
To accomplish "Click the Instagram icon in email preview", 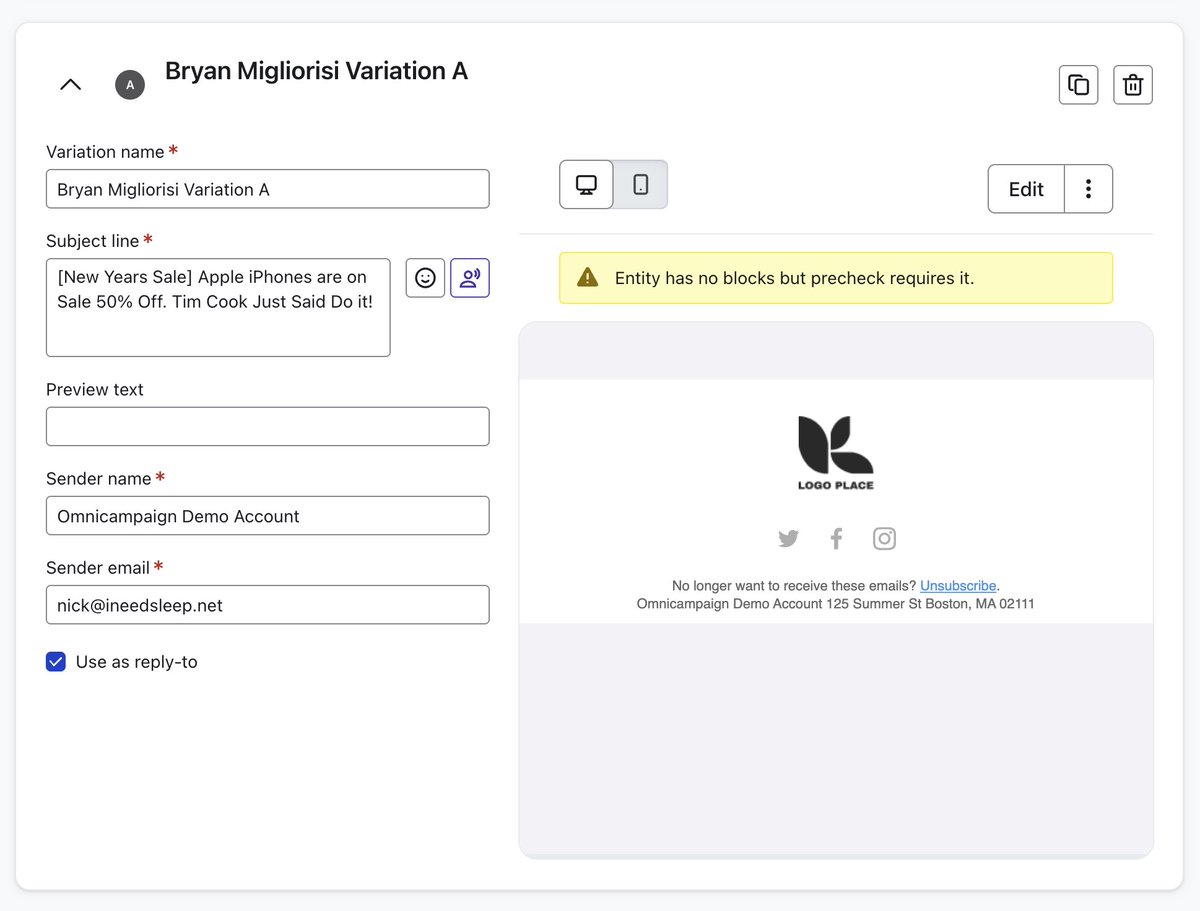I will click(884, 539).
